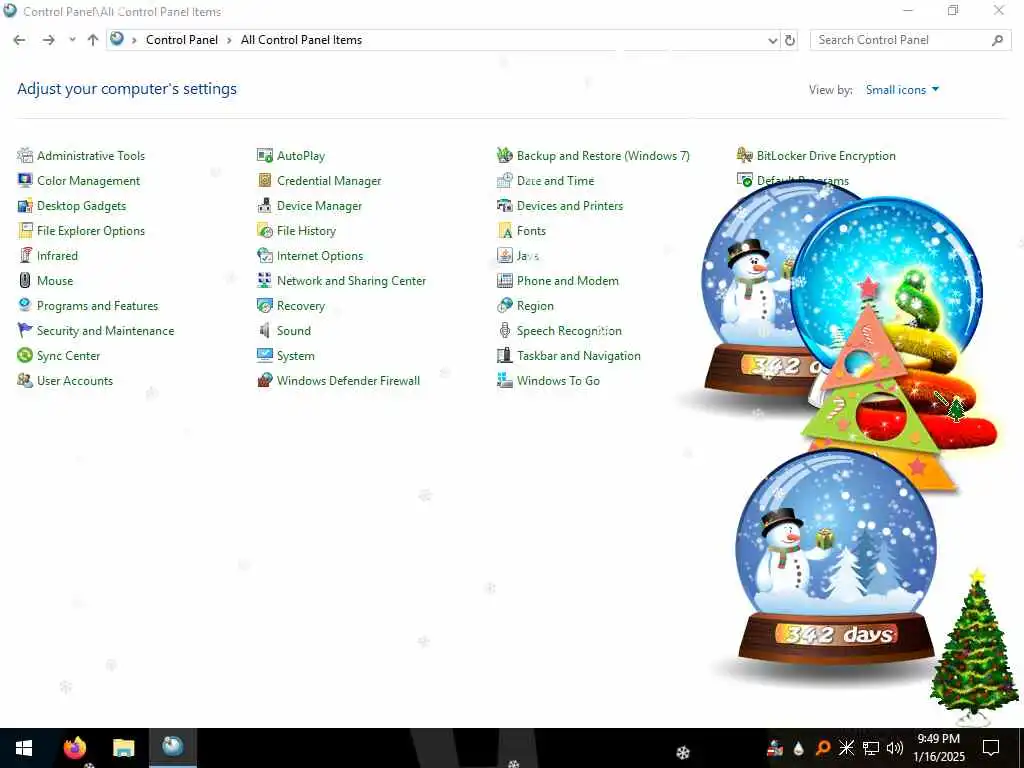Viewport: 1024px width, 768px height.
Task: Click the Devices and Printers icon
Action: pos(504,206)
